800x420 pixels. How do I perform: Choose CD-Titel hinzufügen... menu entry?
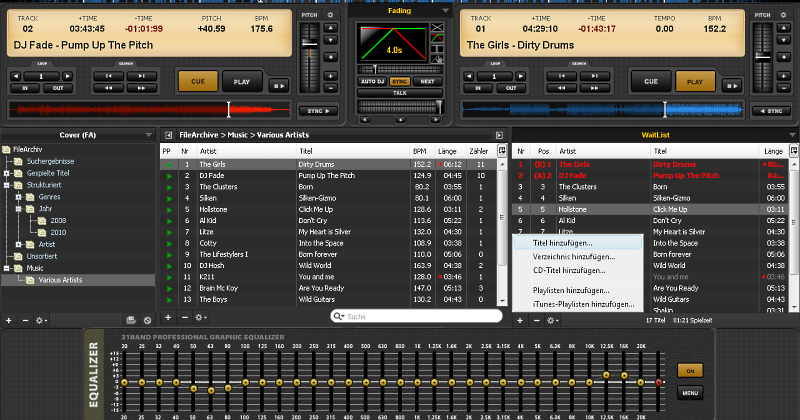[577, 270]
